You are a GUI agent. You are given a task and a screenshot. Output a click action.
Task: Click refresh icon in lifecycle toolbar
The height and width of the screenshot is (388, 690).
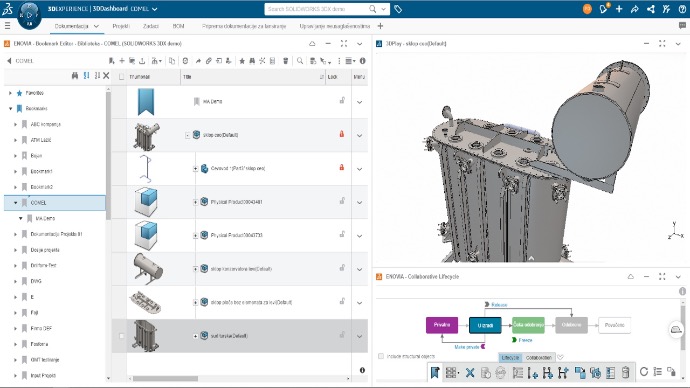tap(644, 372)
